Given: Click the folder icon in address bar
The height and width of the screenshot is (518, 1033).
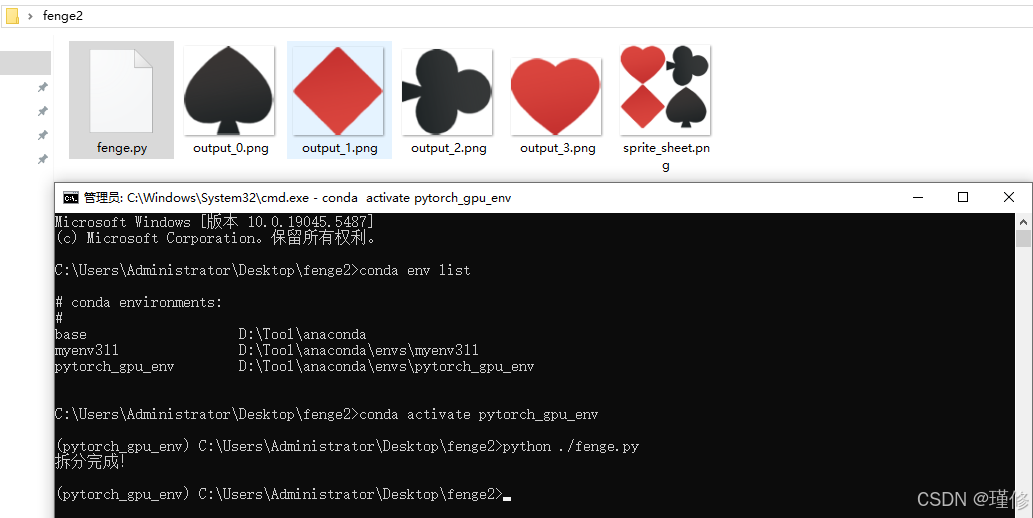Looking at the screenshot, I should point(12,16).
